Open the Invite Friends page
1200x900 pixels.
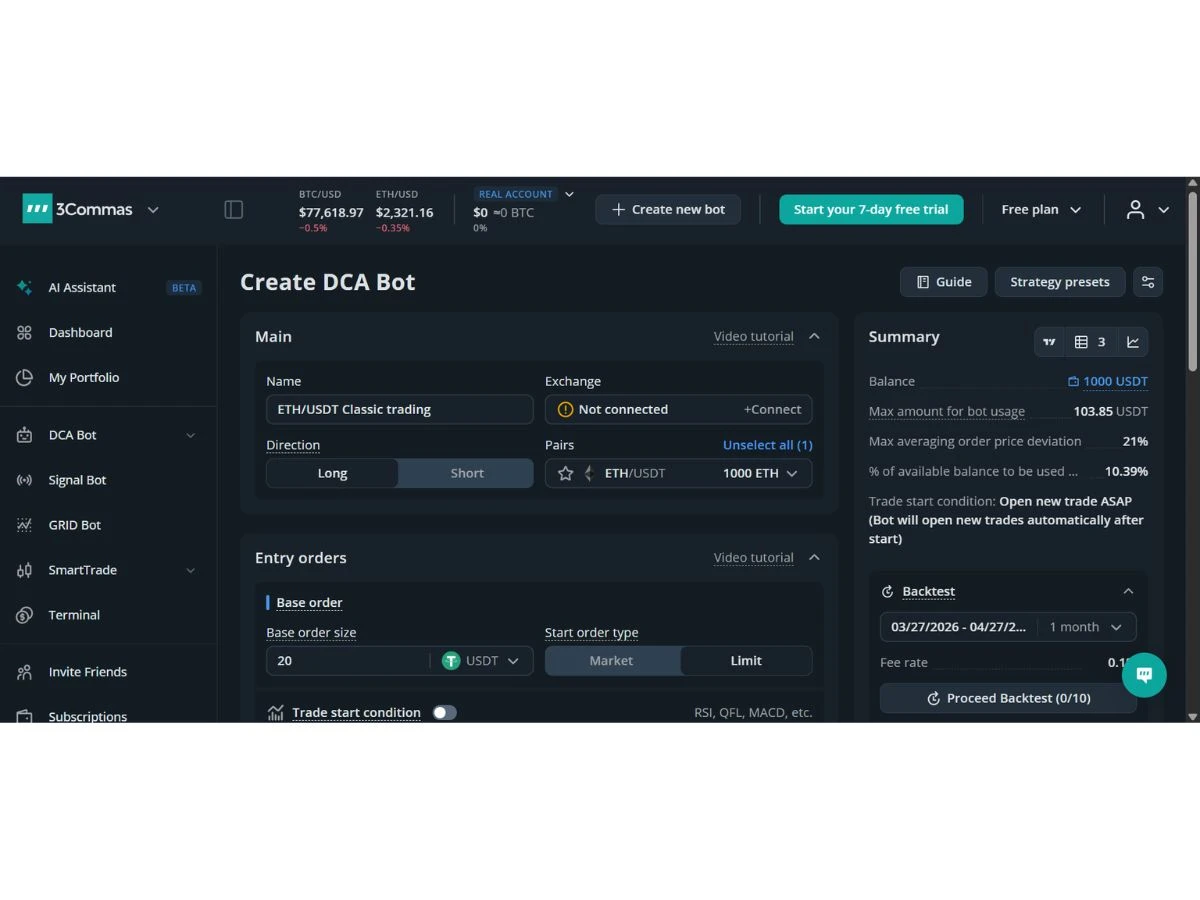coord(88,672)
